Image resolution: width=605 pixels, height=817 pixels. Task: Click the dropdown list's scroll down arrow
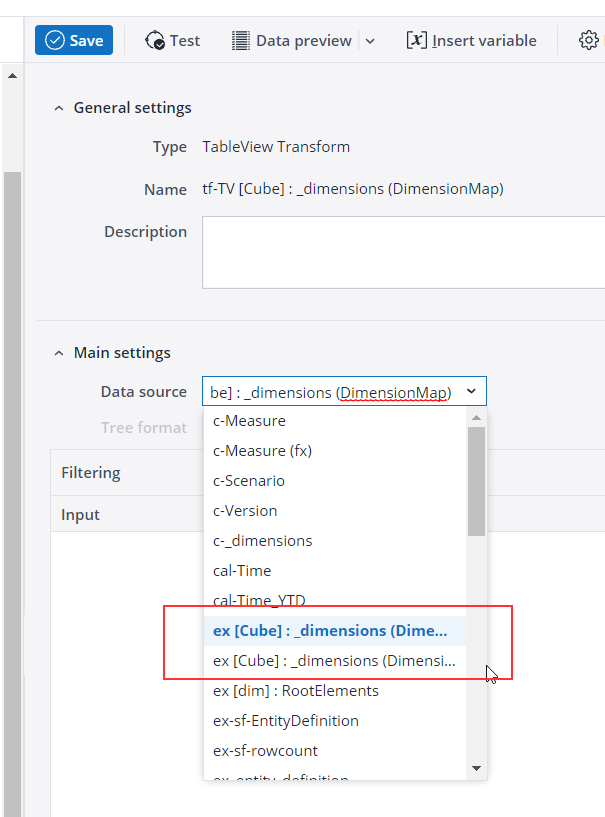tap(476, 768)
